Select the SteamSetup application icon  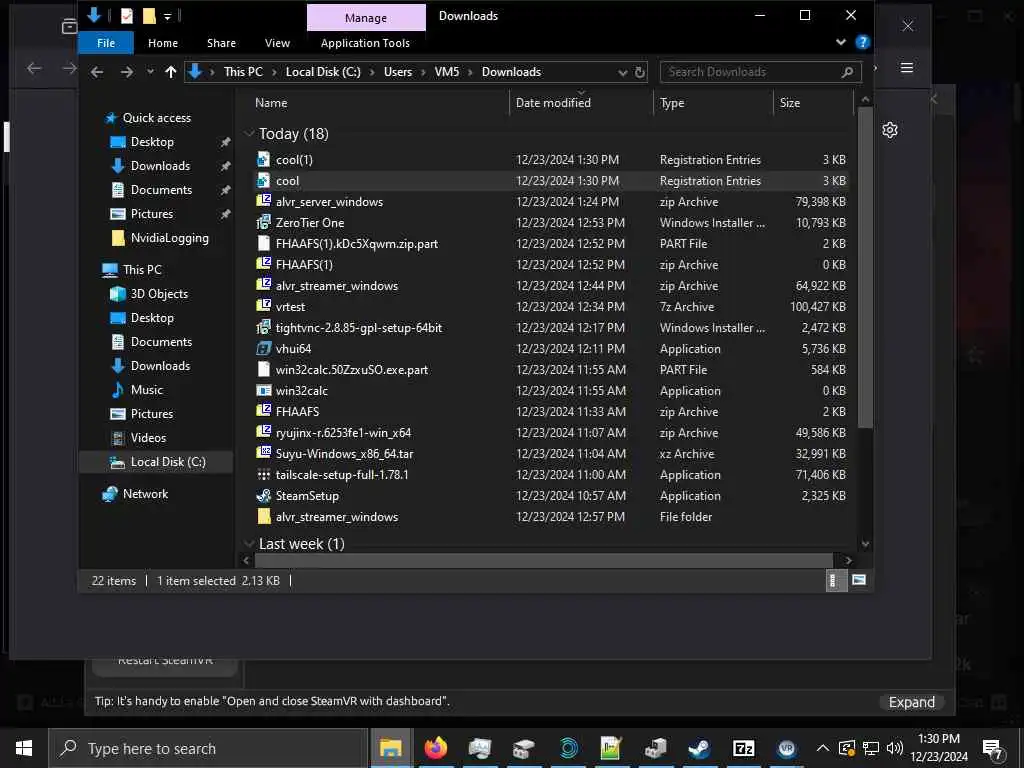click(x=263, y=496)
